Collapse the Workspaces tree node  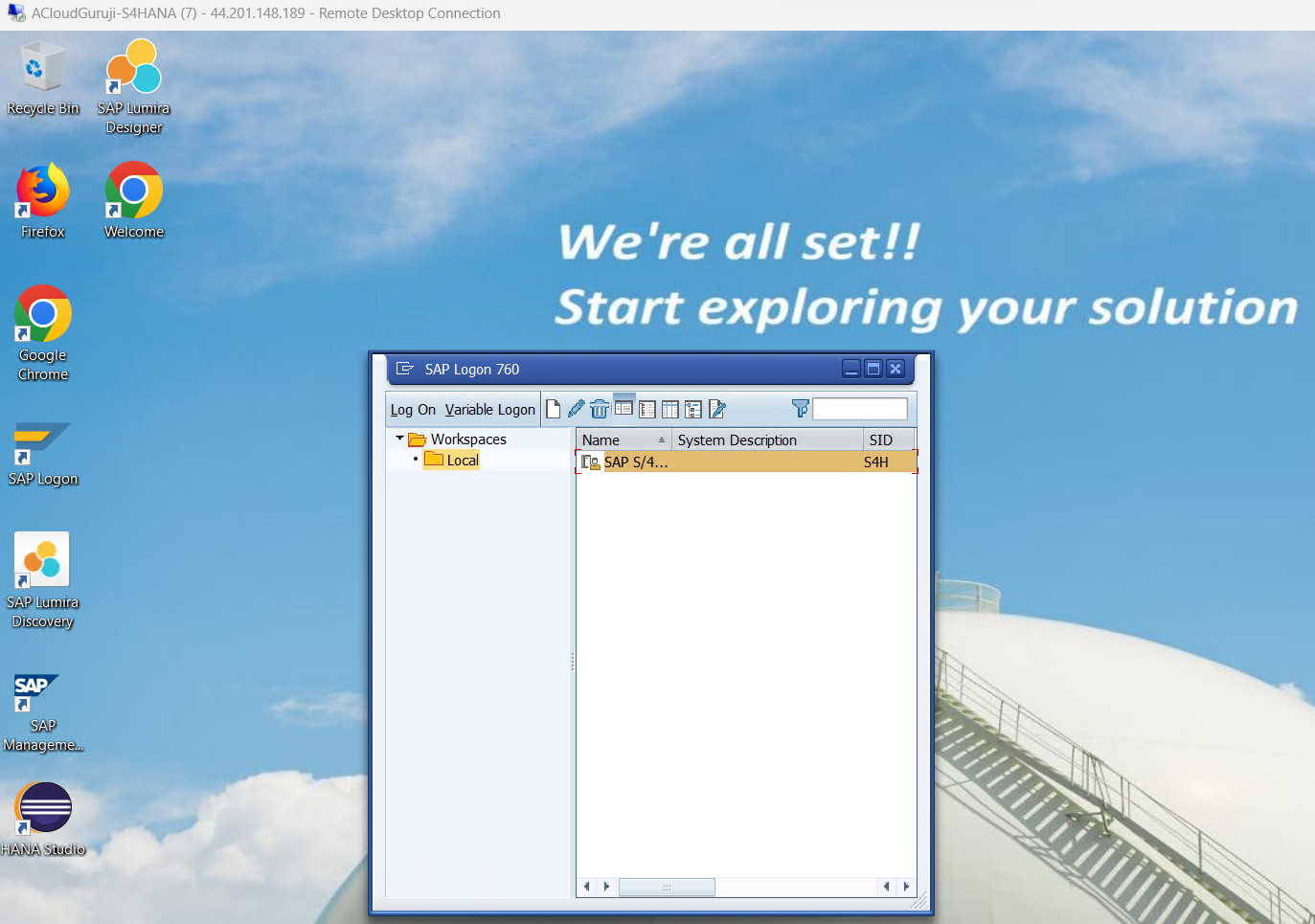(x=399, y=439)
